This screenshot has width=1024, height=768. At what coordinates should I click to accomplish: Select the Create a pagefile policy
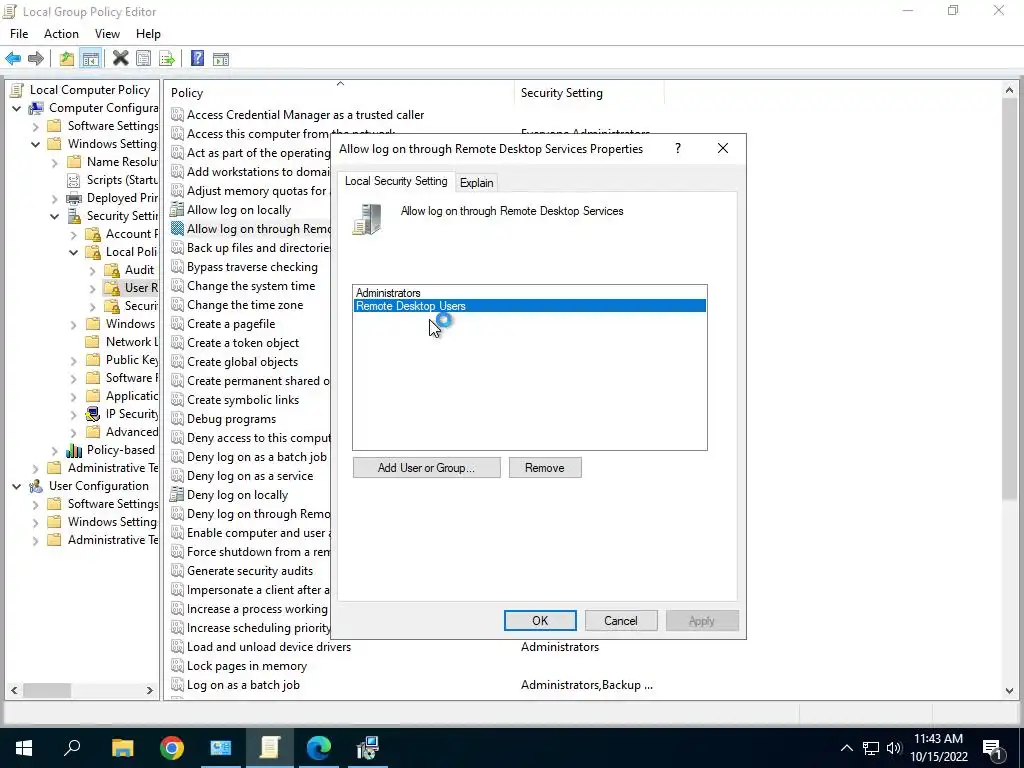click(231, 324)
